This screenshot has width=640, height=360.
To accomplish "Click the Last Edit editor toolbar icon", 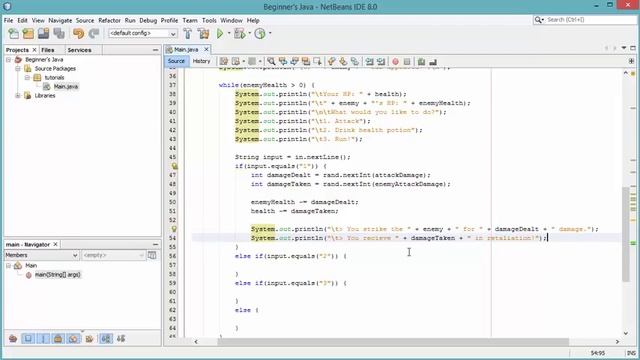I will (x=224, y=62).
